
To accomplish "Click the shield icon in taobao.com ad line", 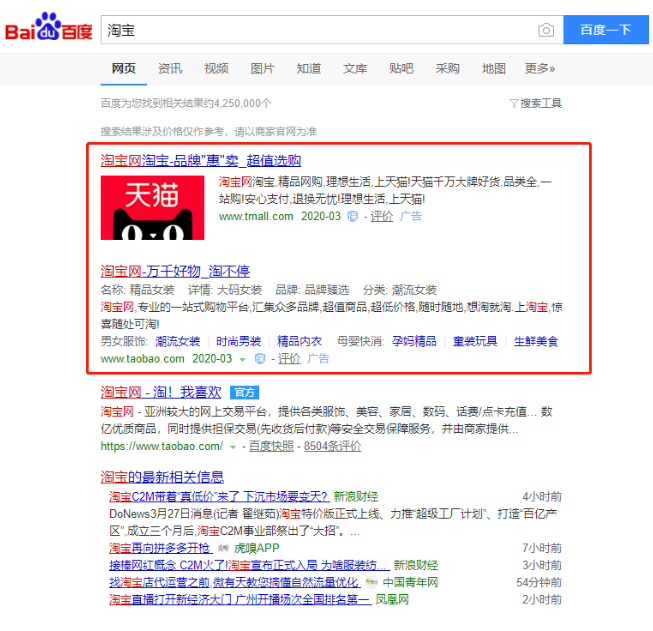I will tap(260, 359).
